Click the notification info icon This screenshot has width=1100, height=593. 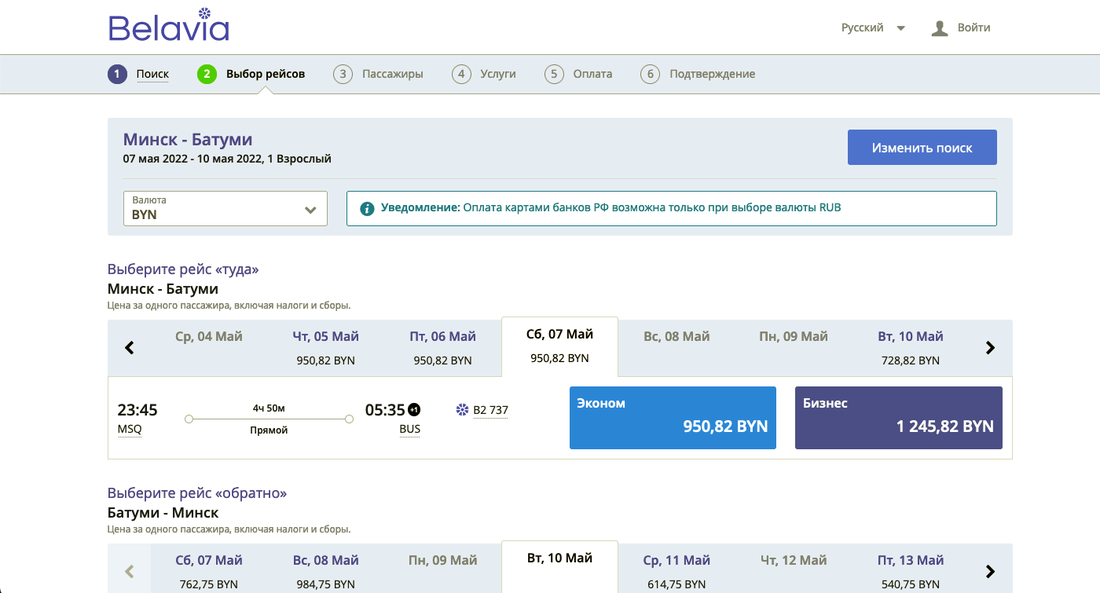[x=367, y=208]
